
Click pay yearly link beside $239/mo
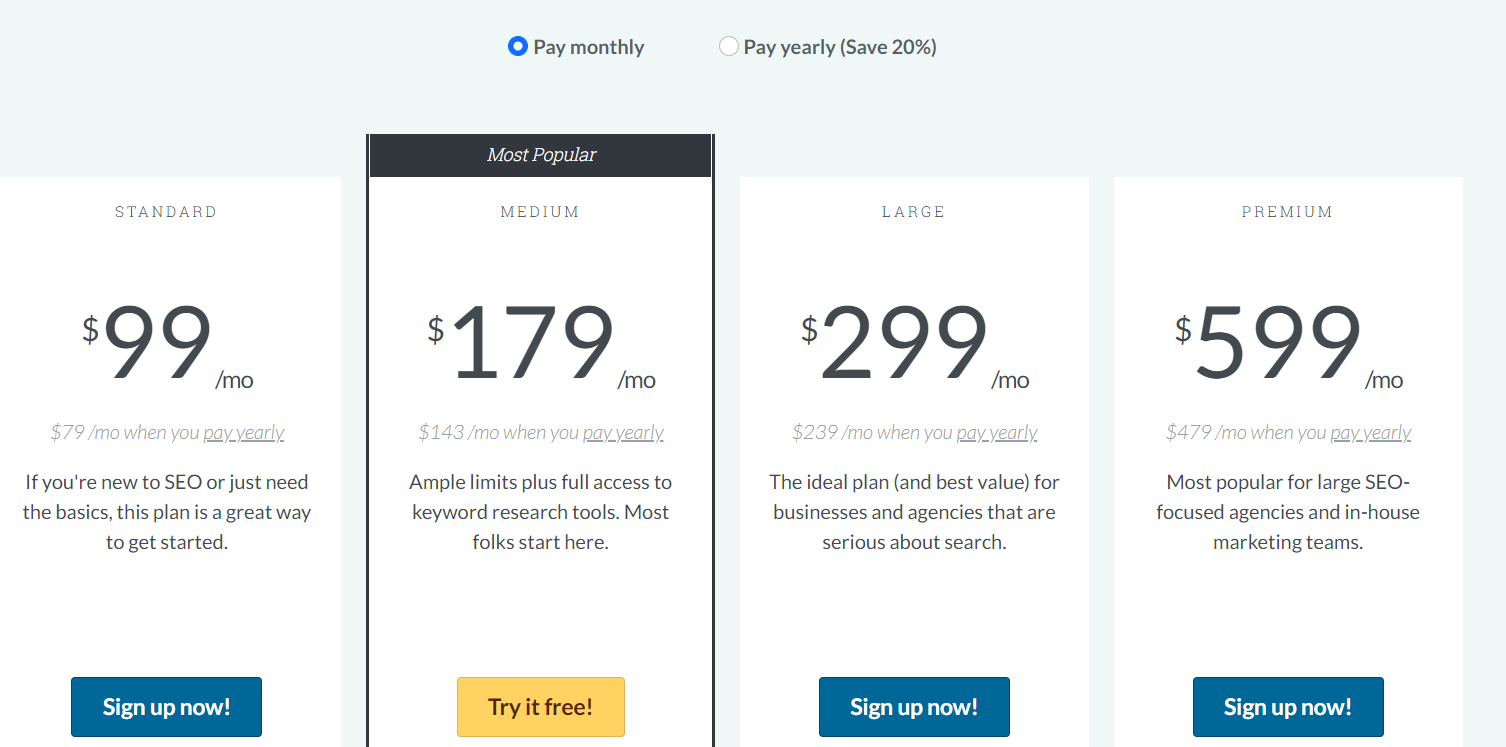tap(997, 433)
